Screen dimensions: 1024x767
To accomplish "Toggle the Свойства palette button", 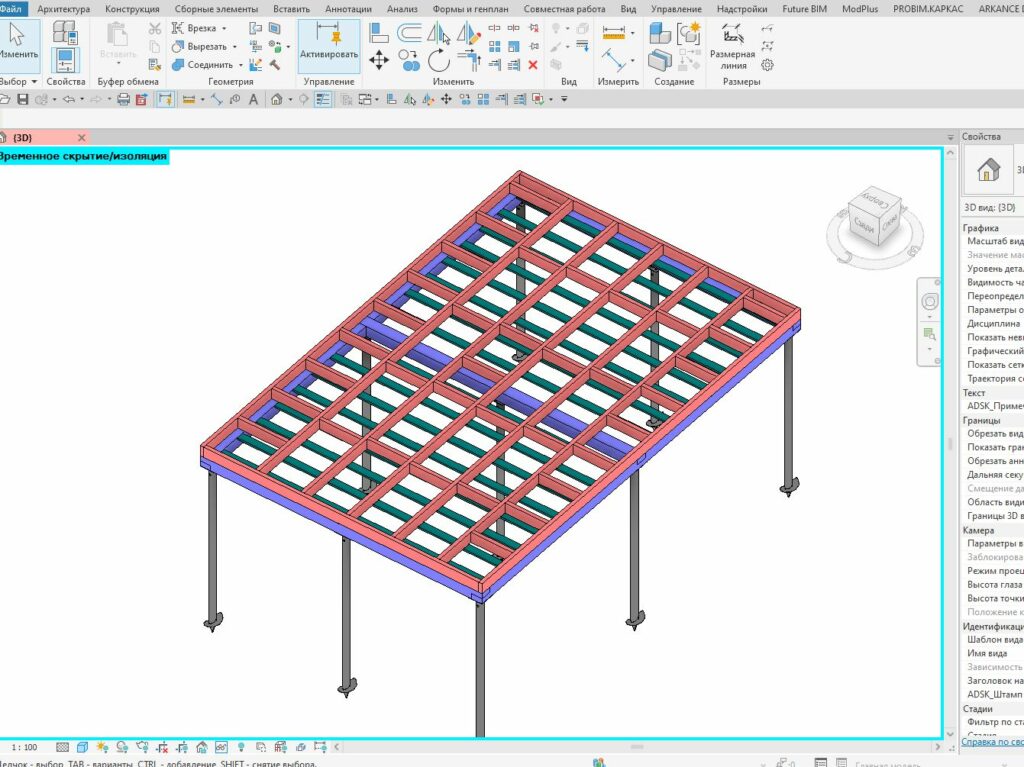I will (65, 60).
